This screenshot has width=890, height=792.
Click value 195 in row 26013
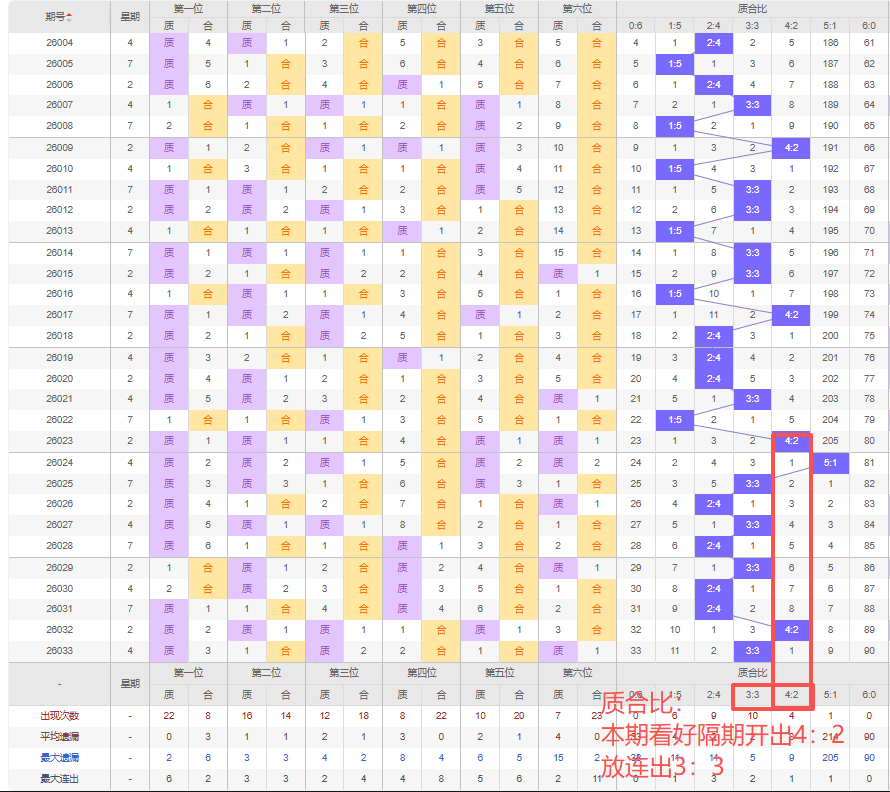click(x=830, y=231)
